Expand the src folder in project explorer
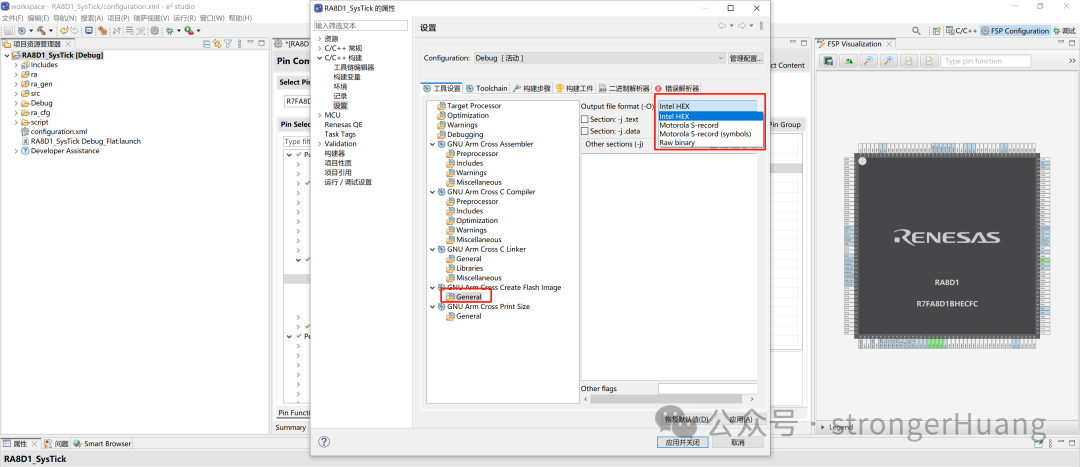Image resolution: width=1080 pixels, height=467 pixels. pos(17,93)
